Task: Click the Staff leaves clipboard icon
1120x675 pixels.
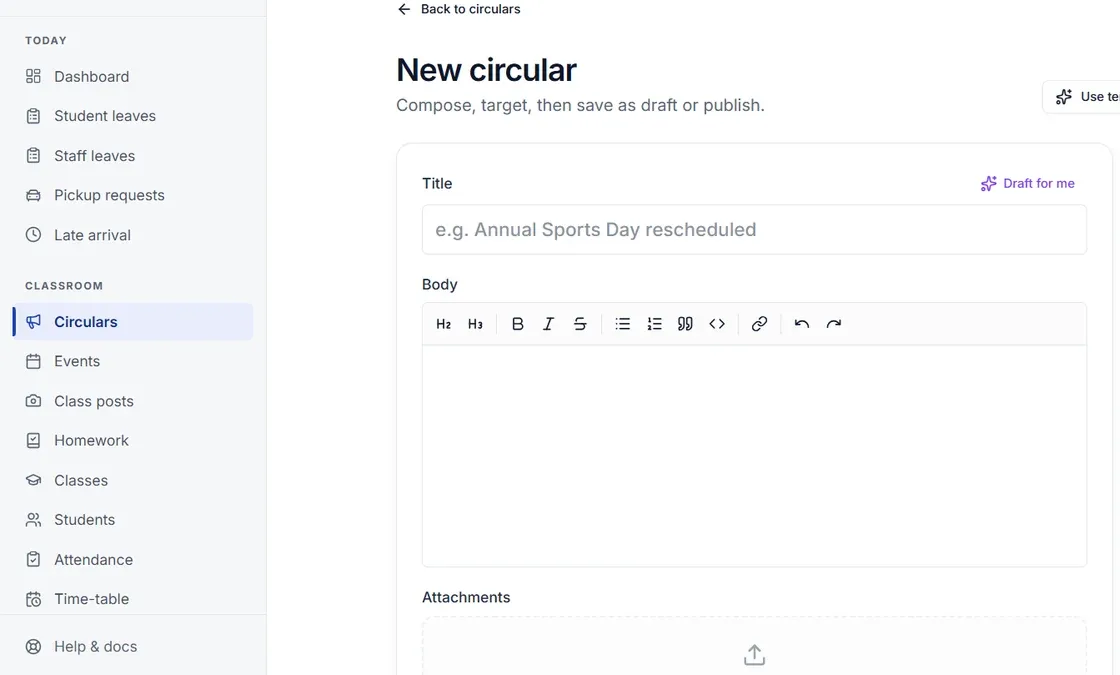Action: 34,156
